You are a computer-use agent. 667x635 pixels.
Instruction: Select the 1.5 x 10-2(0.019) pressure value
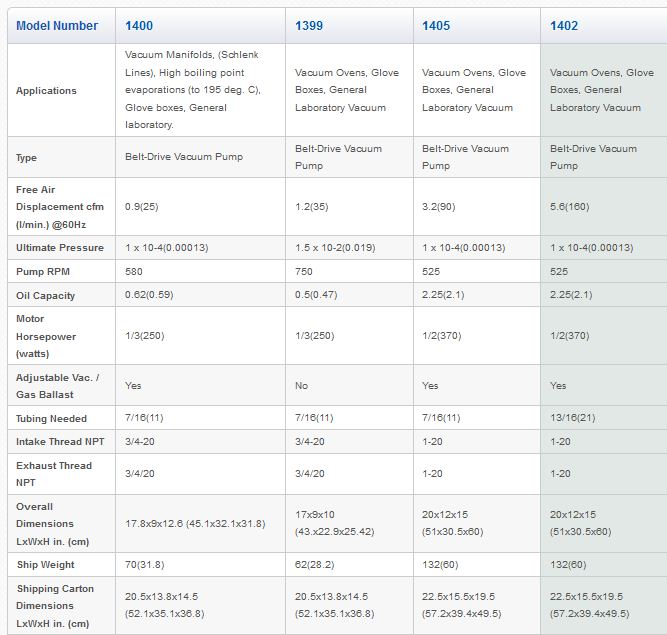coord(342,248)
